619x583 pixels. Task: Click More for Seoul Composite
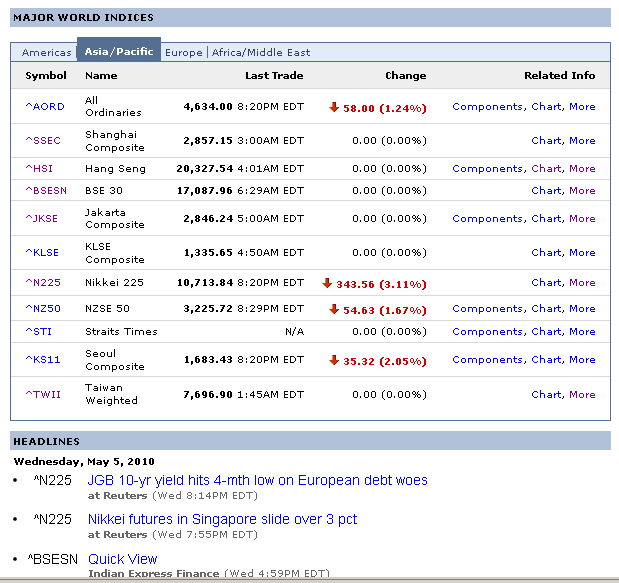(x=582, y=360)
